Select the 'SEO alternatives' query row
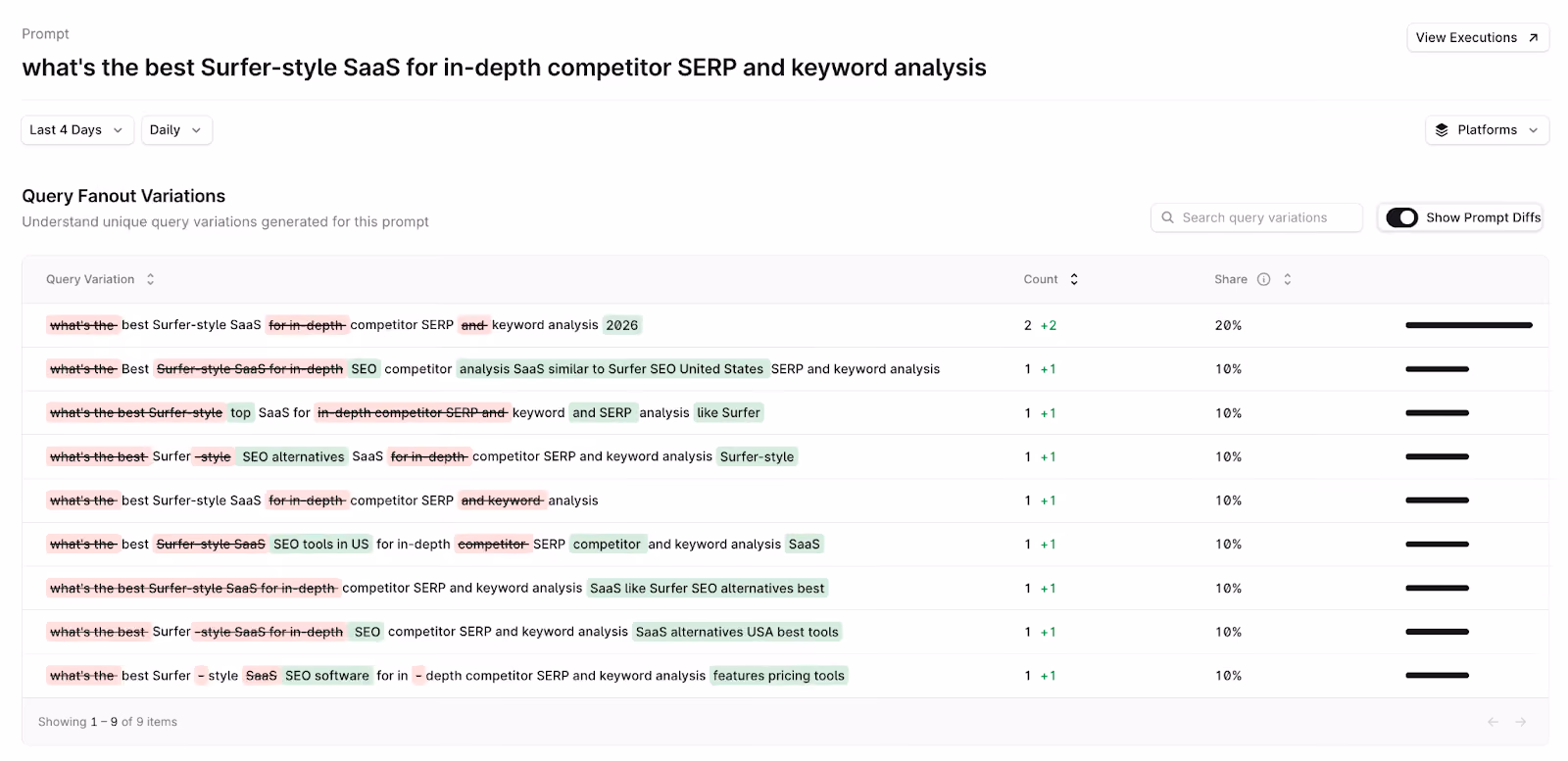The image size is (1568, 761). click(785, 456)
